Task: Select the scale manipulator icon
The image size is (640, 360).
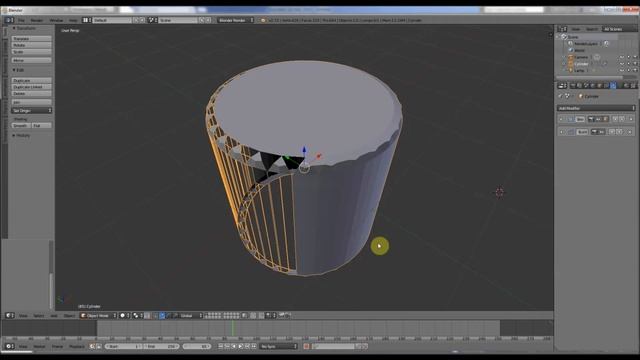Action: pos(175,316)
